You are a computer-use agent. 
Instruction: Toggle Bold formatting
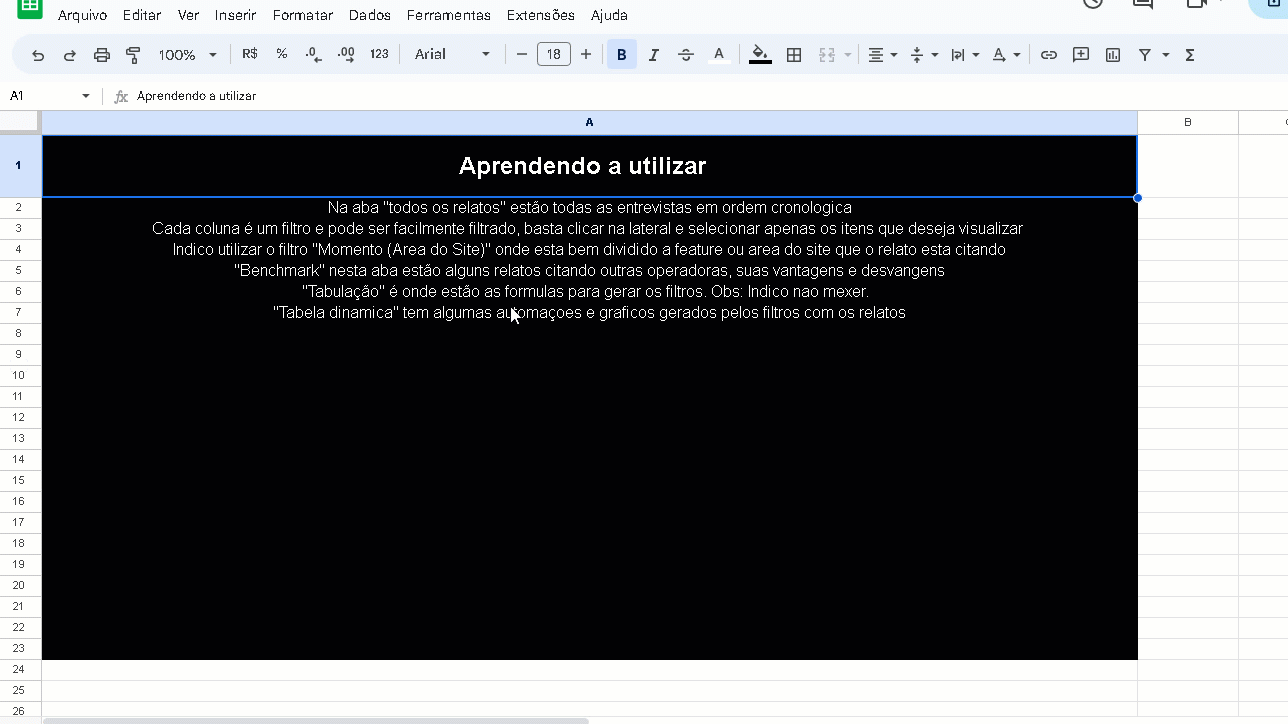pyautogui.click(x=622, y=55)
